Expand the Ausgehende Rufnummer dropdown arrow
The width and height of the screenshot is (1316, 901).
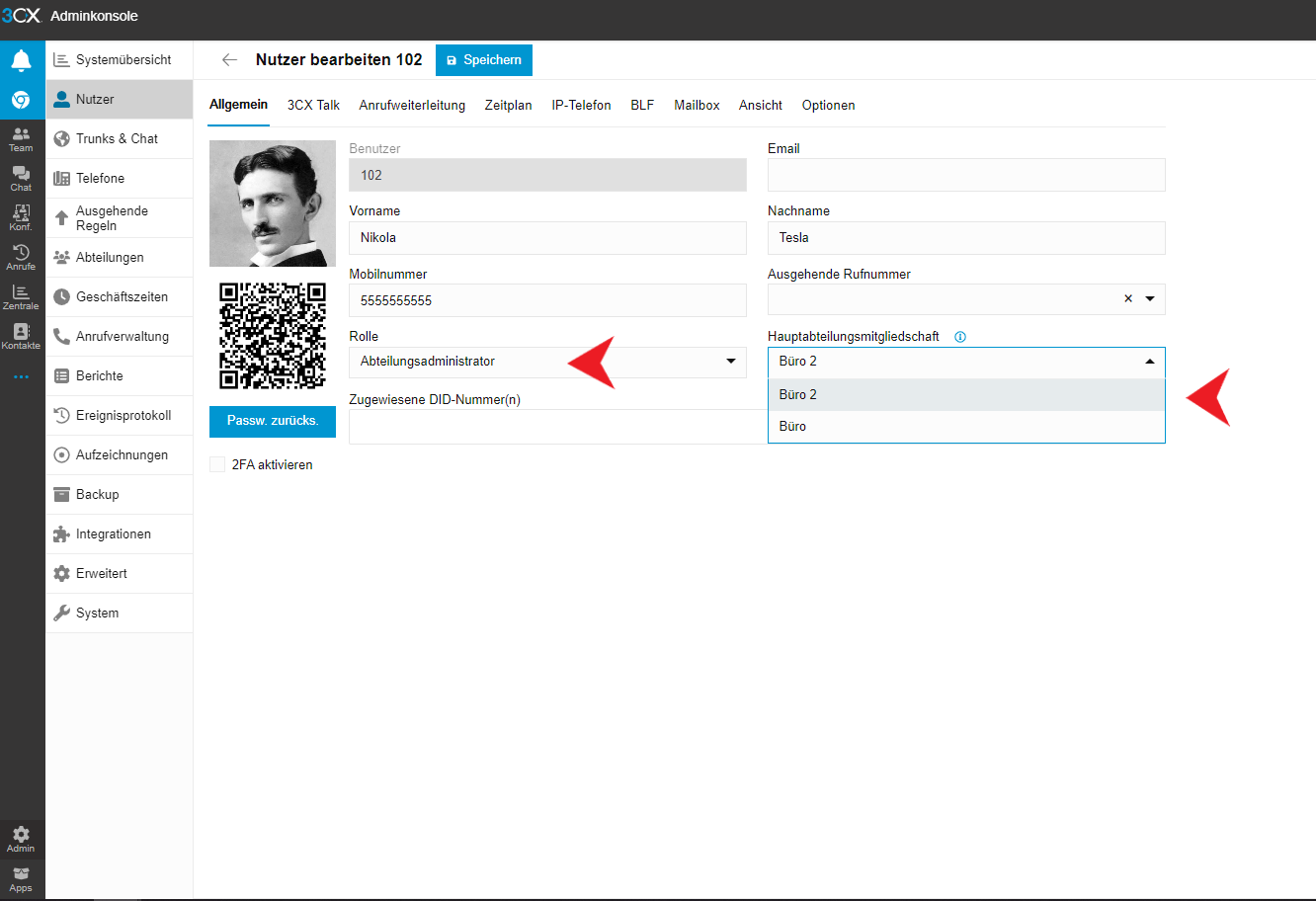point(1150,299)
